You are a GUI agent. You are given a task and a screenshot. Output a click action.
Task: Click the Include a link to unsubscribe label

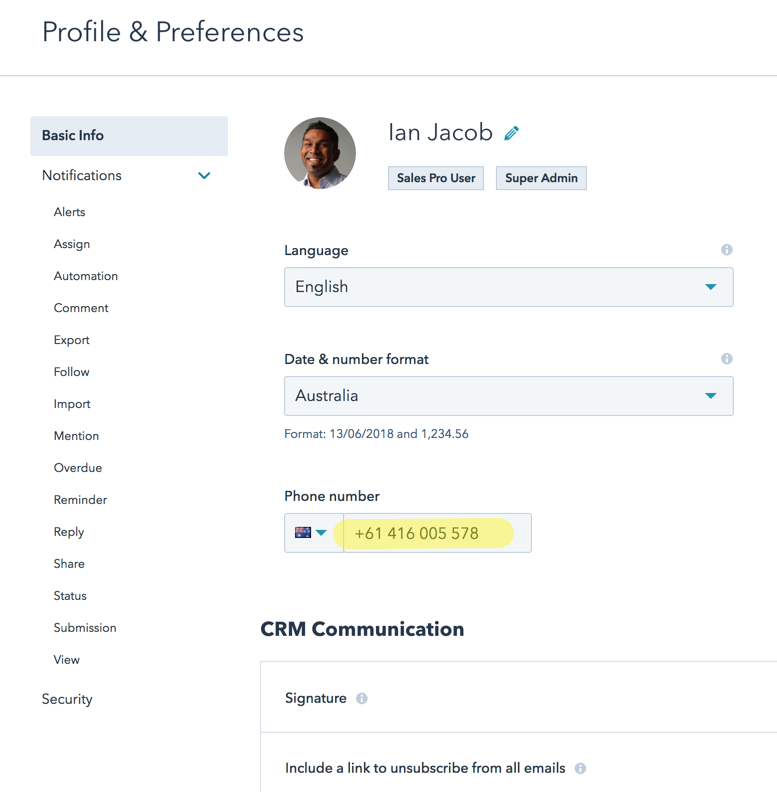[x=425, y=768]
